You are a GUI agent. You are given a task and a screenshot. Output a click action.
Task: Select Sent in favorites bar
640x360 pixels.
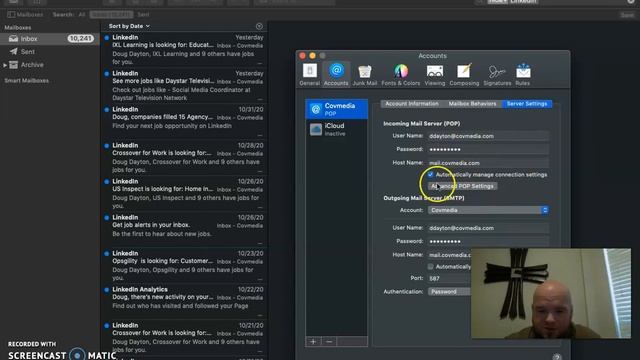point(143,14)
